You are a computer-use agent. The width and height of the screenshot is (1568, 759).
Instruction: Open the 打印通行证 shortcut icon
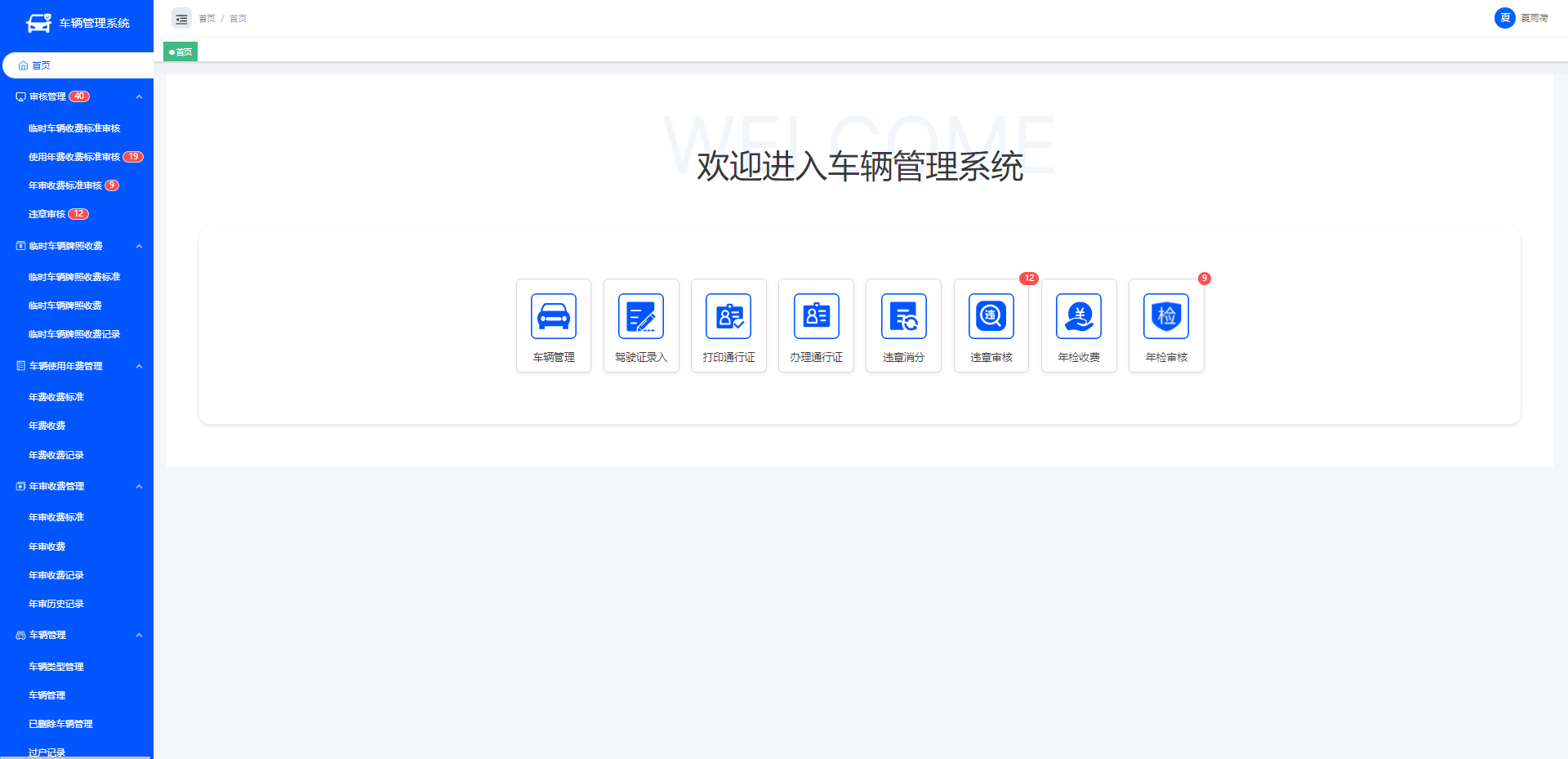pyautogui.click(x=728, y=316)
